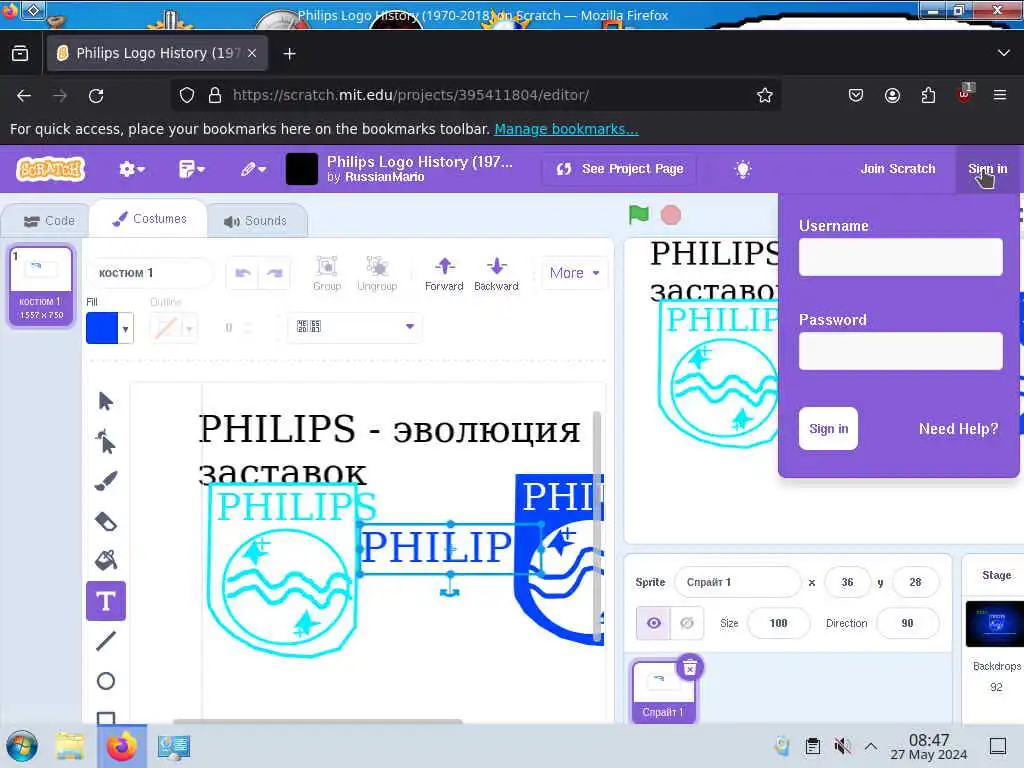Focus the Username input field
Screen dimensions: 1024x768
point(901,257)
